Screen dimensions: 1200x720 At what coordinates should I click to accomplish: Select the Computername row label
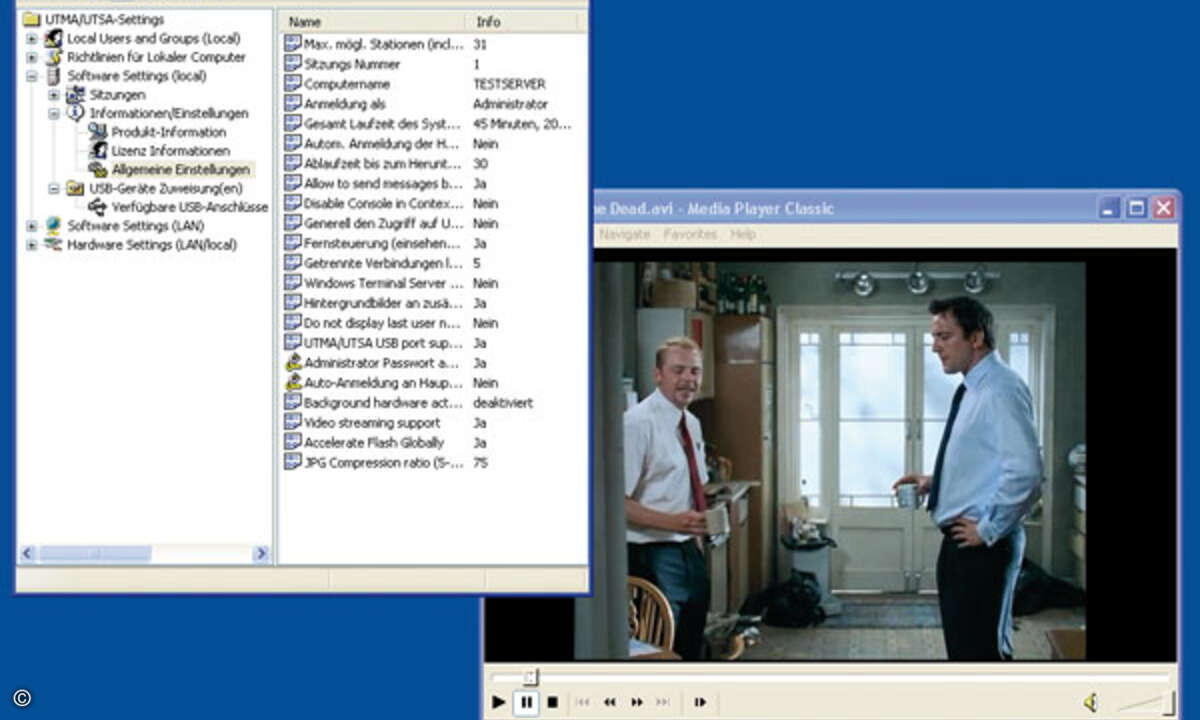347,84
